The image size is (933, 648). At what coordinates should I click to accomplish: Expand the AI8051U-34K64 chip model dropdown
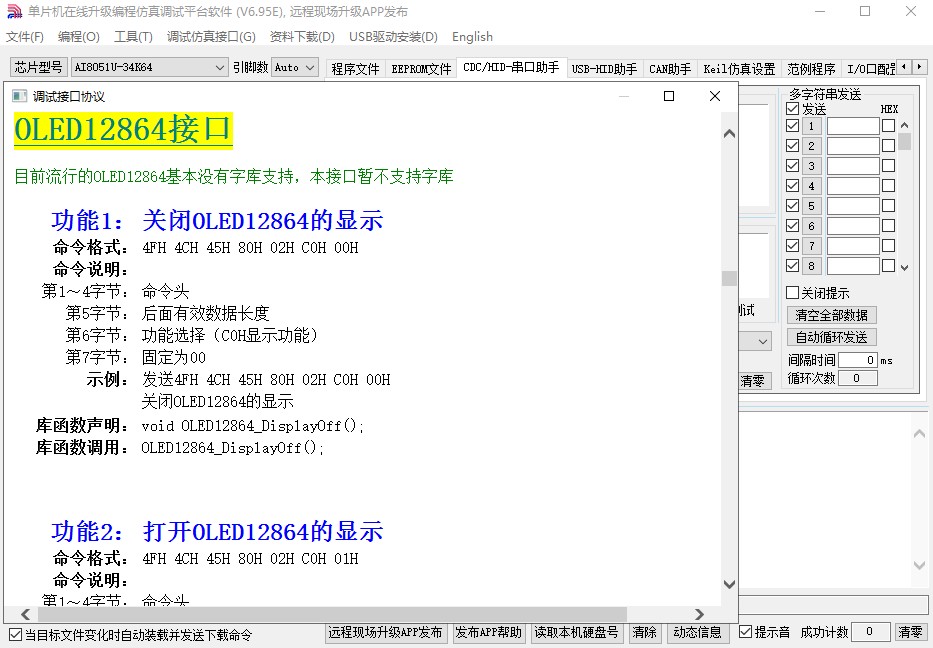click(220, 68)
